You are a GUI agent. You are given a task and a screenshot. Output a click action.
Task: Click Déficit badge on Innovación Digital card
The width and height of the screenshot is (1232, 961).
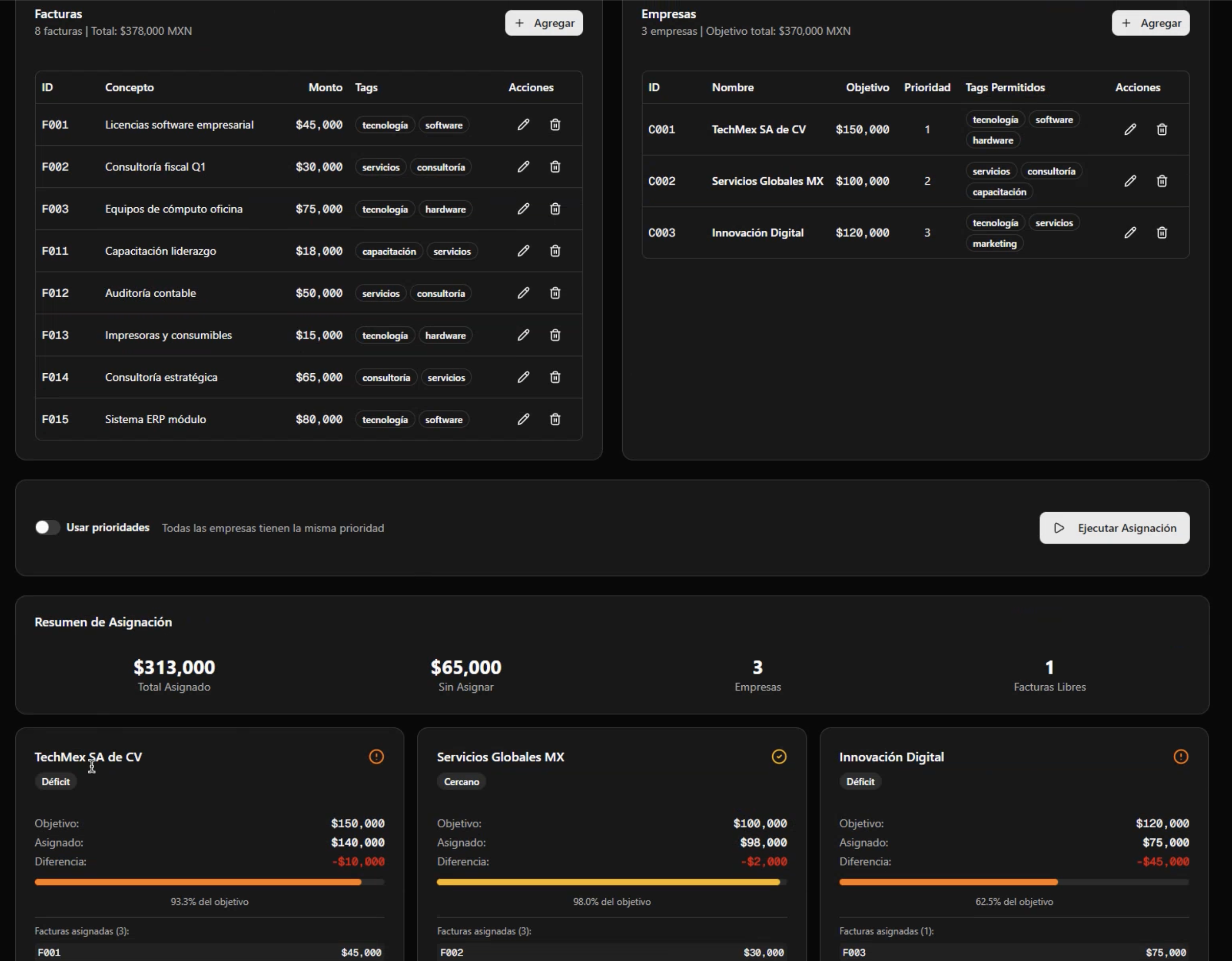[x=860, y=782]
